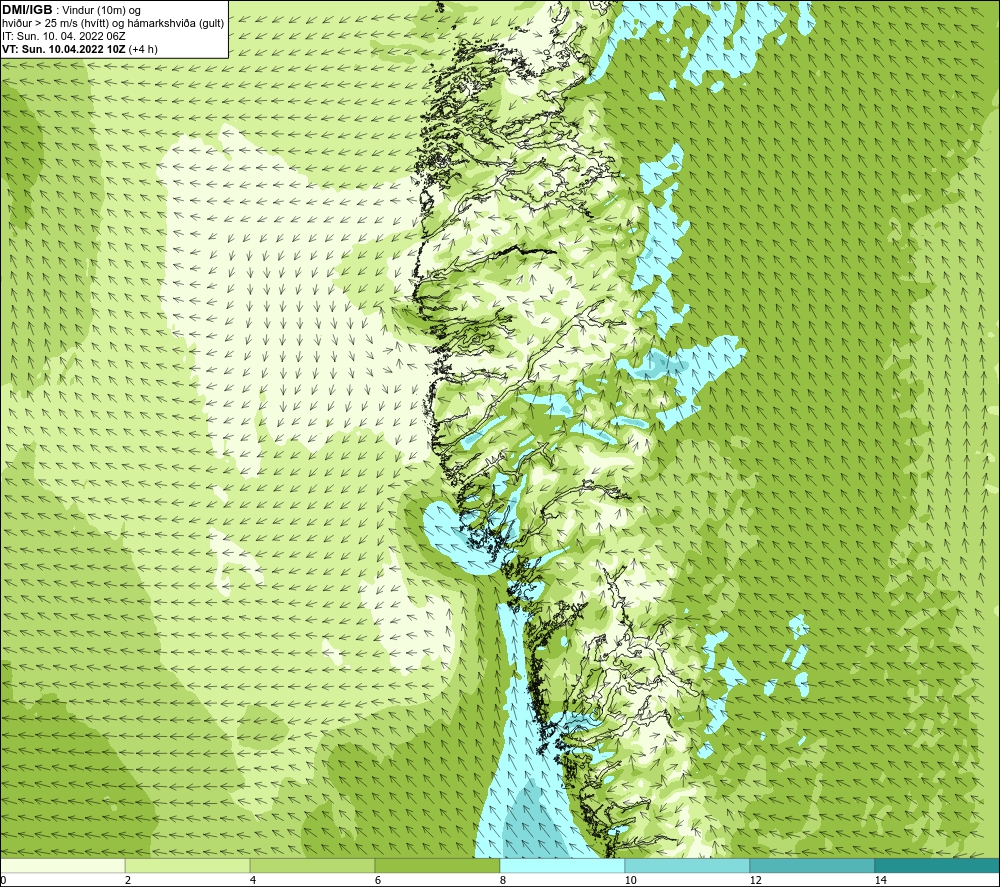
Task: Click the 6–8 m/s dark green legend swatch
Action: [437, 866]
